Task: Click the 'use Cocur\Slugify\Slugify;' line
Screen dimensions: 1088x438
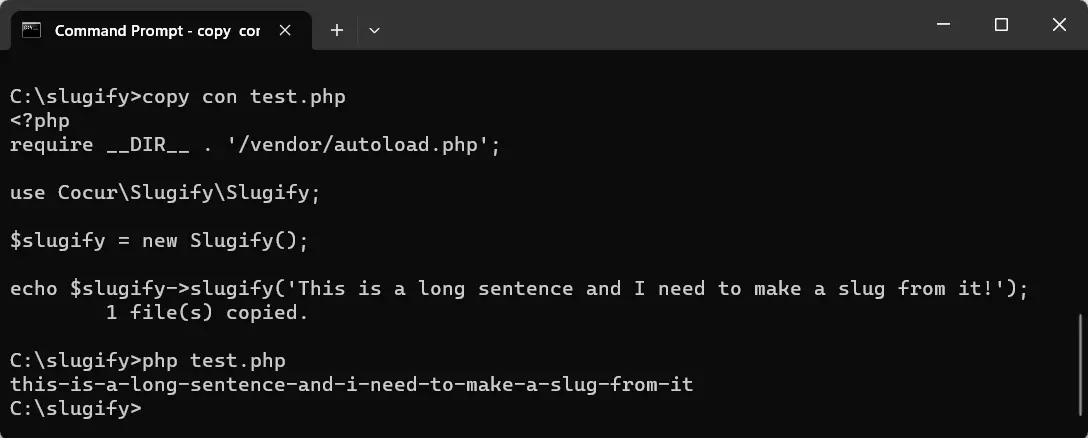Action: tap(165, 192)
